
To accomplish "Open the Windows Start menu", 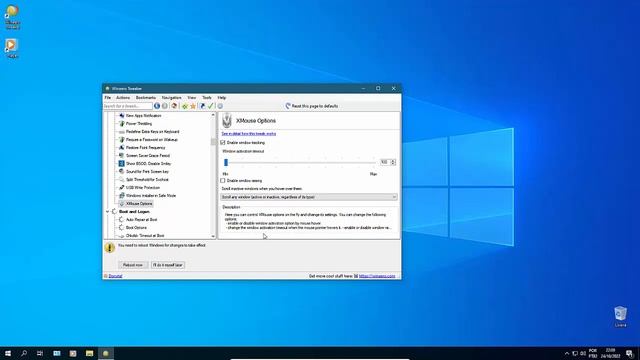I will click(8, 353).
